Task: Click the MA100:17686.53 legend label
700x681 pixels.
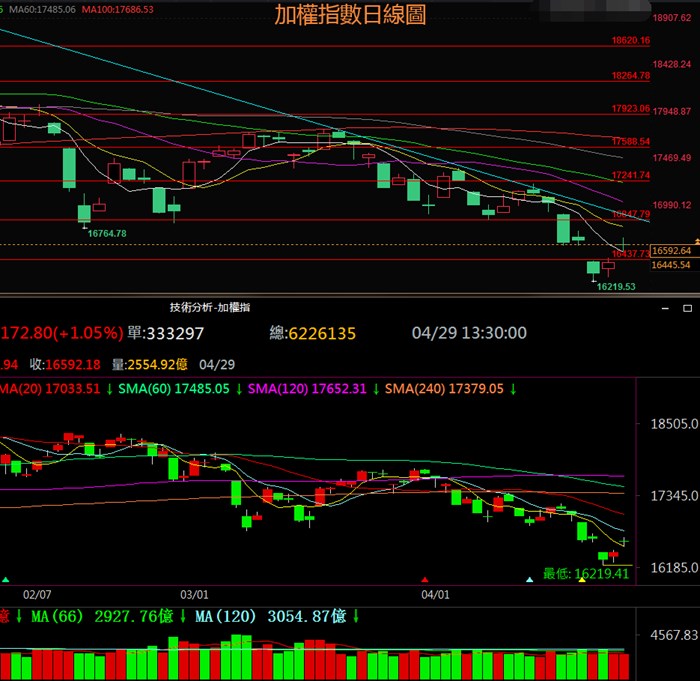Action: click(118, 9)
